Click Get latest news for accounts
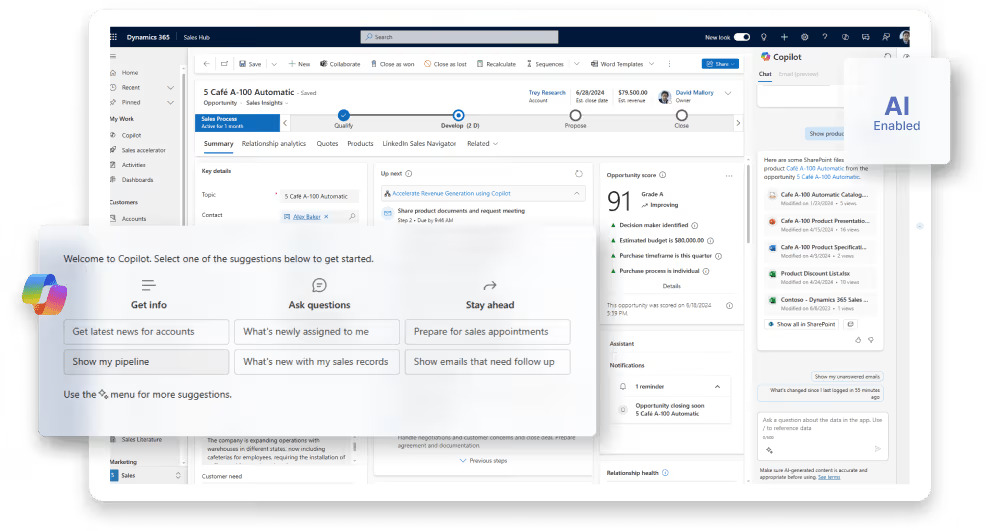Image resolution: width=986 pixels, height=531 pixels. pos(146,332)
